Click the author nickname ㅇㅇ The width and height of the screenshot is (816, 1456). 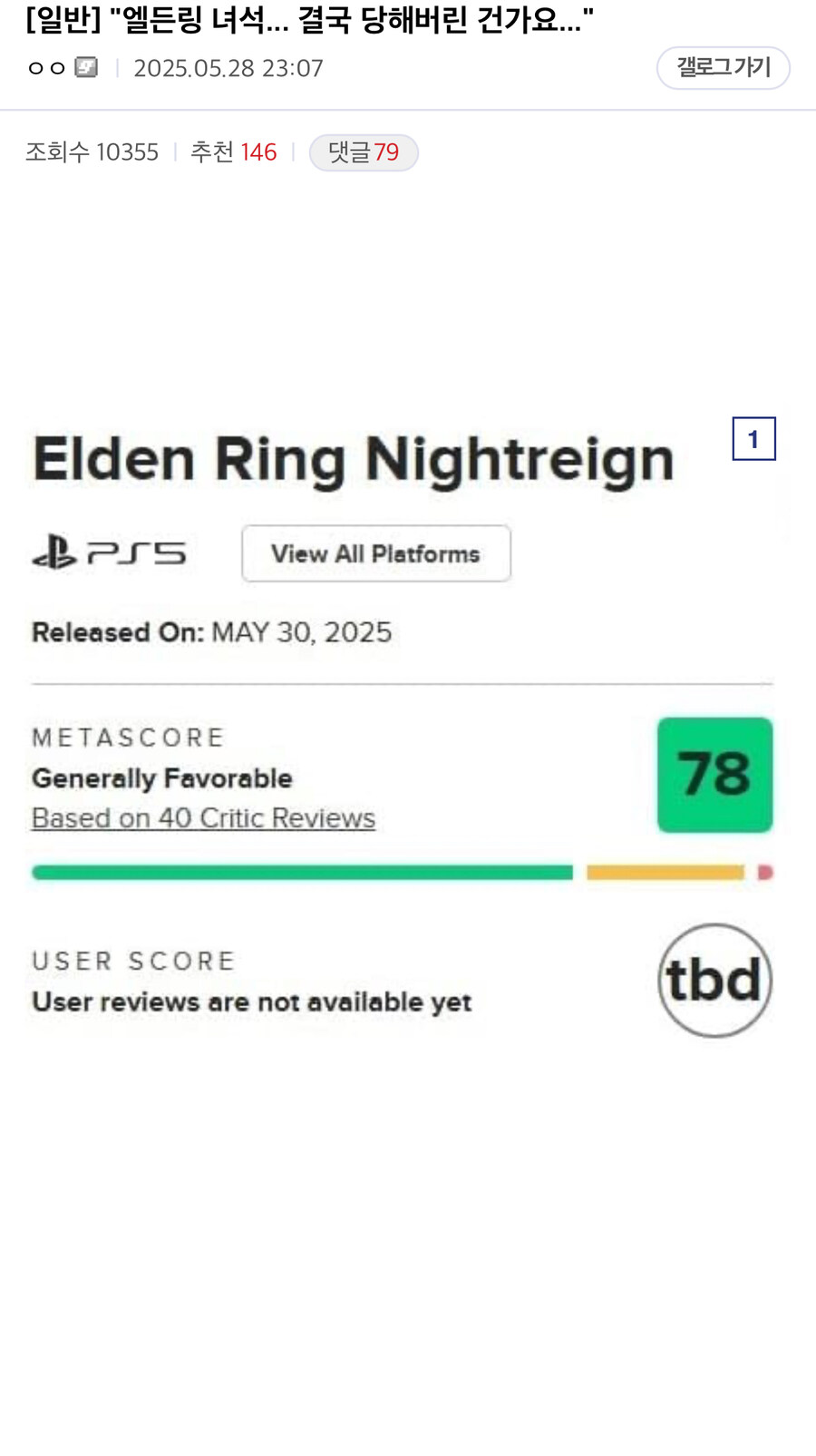[x=46, y=68]
